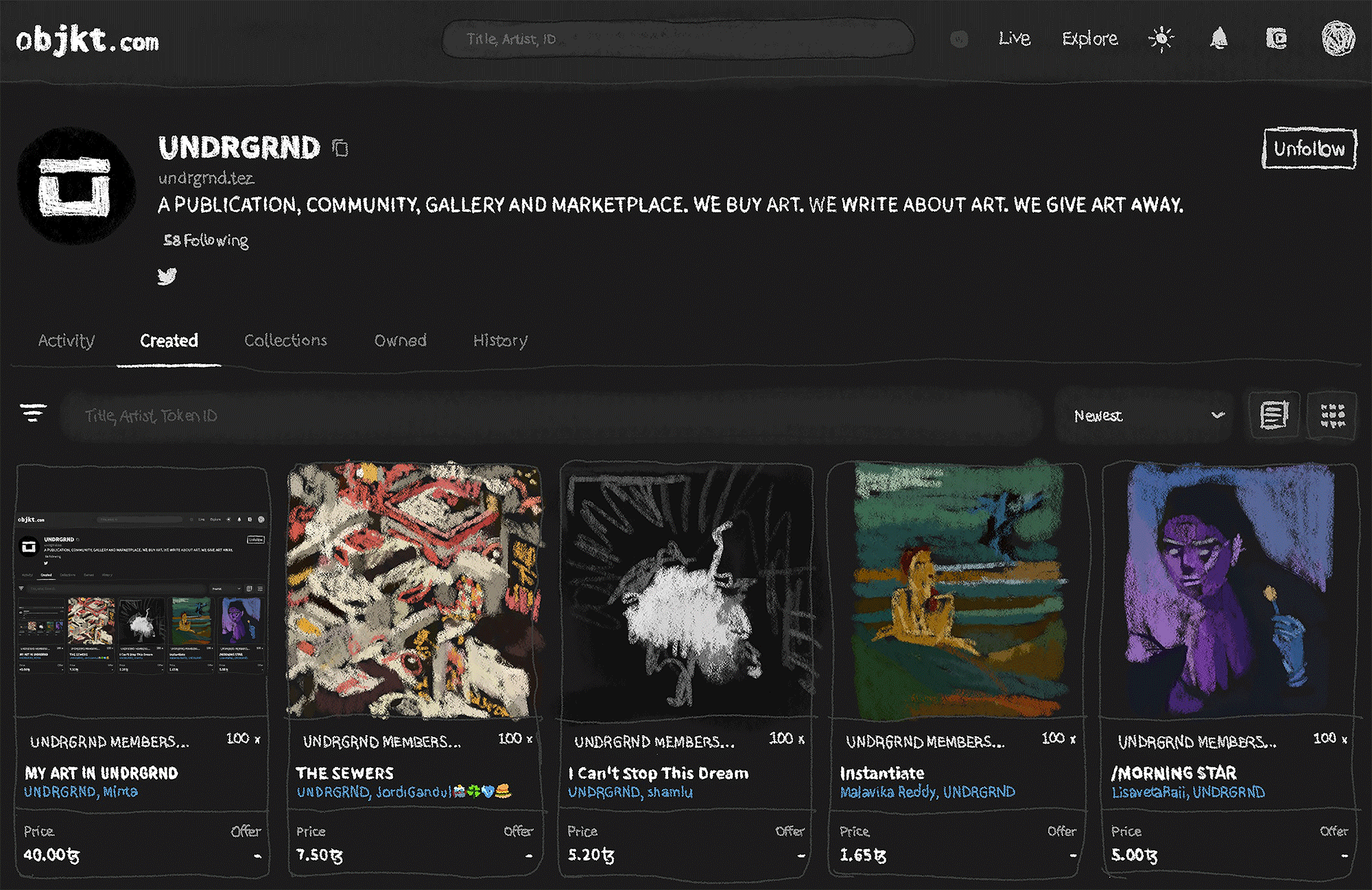Open UNDRGRND MEMBERS collection on THE SEWERS card
Viewport: 1372px width, 890px height.
[x=382, y=742]
